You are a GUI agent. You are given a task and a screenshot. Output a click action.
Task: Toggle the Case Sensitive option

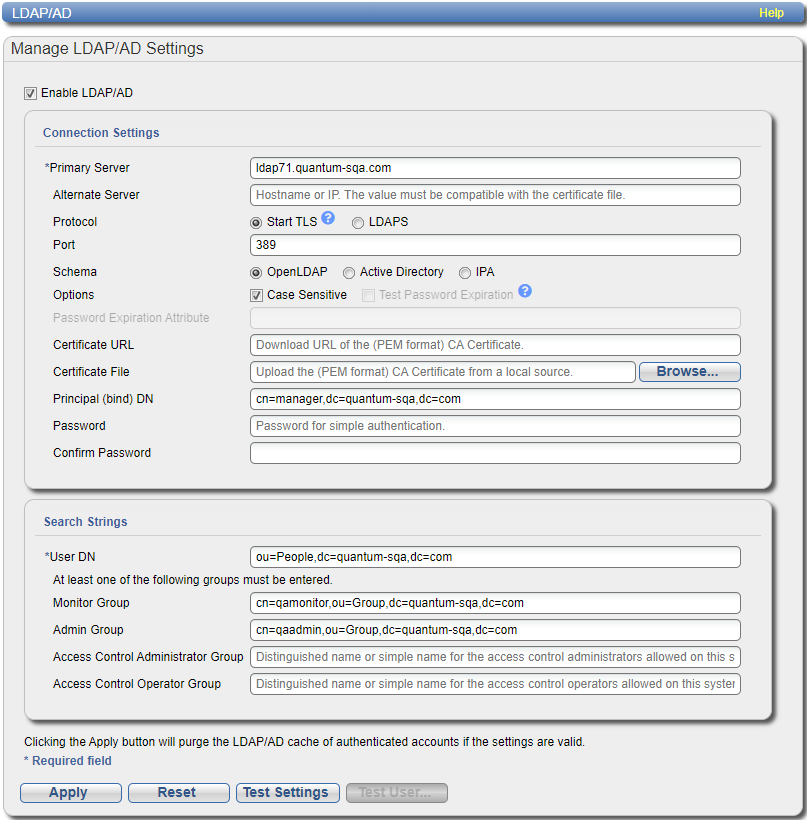point(257,295)
